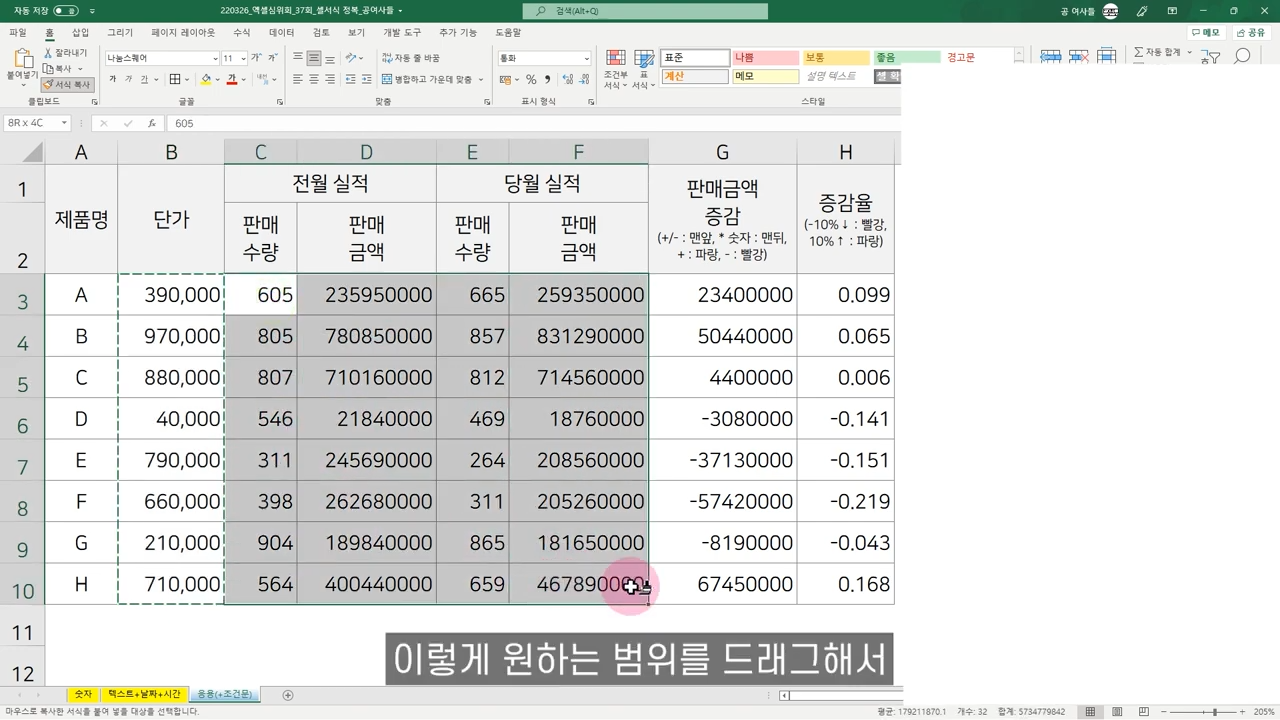Toggle 자동 줄 바꿈 wrap text
The height and width of the screenshot is (720, 1280).
(x=411, y=58)
